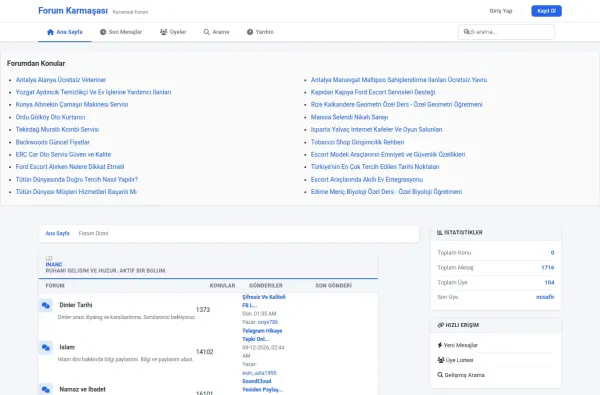Image resolution: width=600 pixels, height=395 pixels.
Task: Open Ordu Gölköy Oto Kurtarıcı topic
Action: point(51,117)
